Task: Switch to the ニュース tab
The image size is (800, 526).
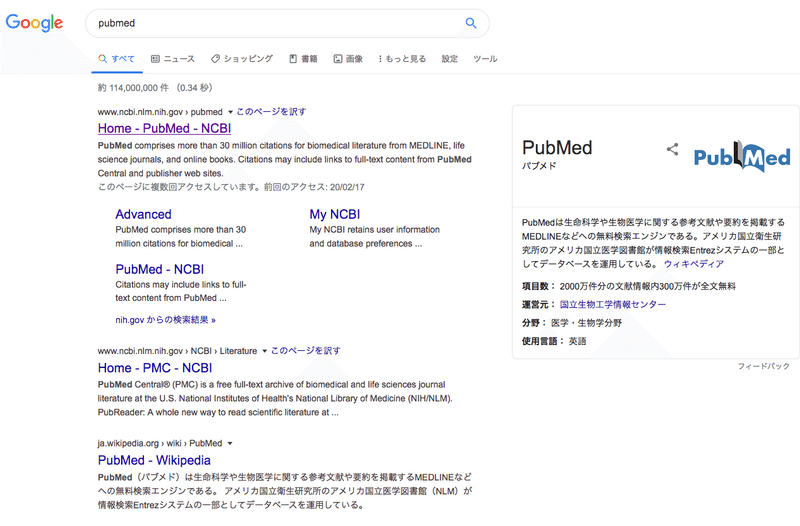Action: point(173,59)
